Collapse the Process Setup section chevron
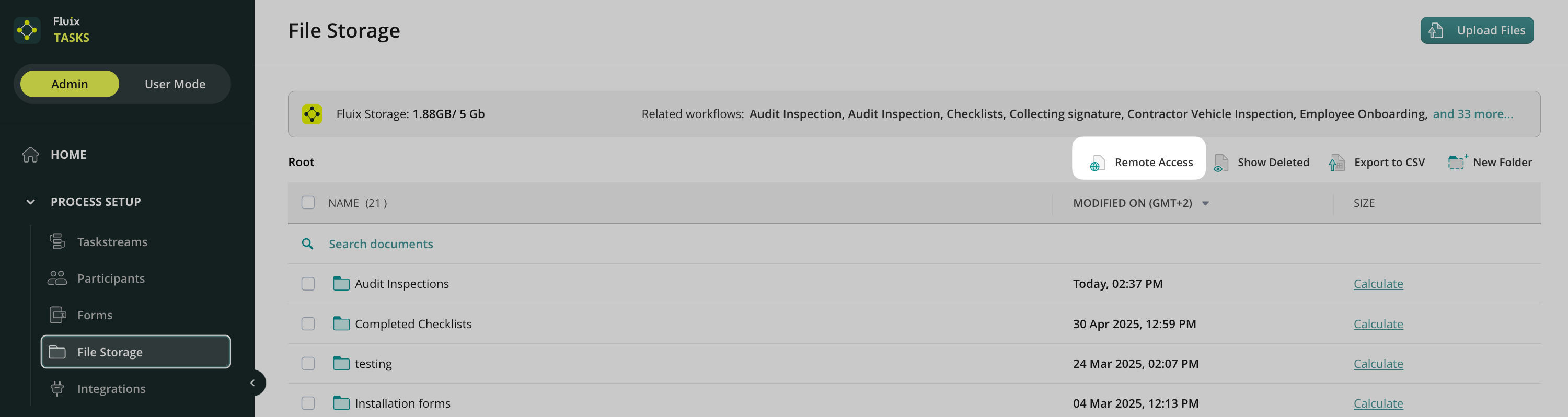 point(30,202)
